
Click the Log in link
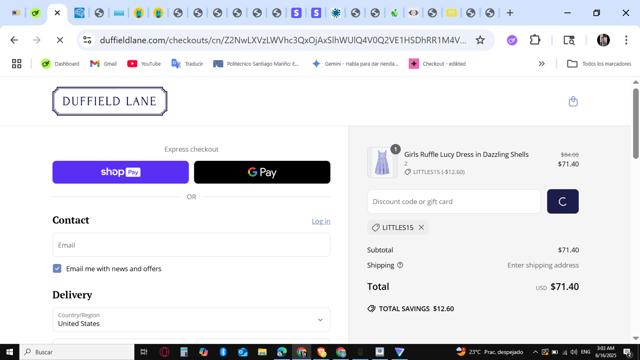point(321,221)
